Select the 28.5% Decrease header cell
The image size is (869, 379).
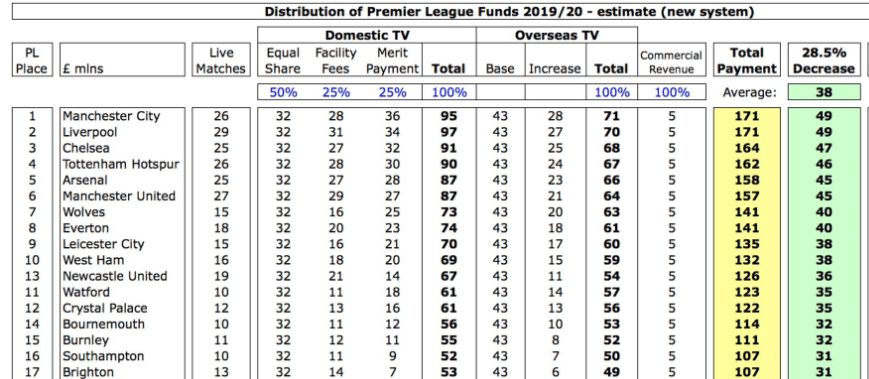[x=824, y=60]
